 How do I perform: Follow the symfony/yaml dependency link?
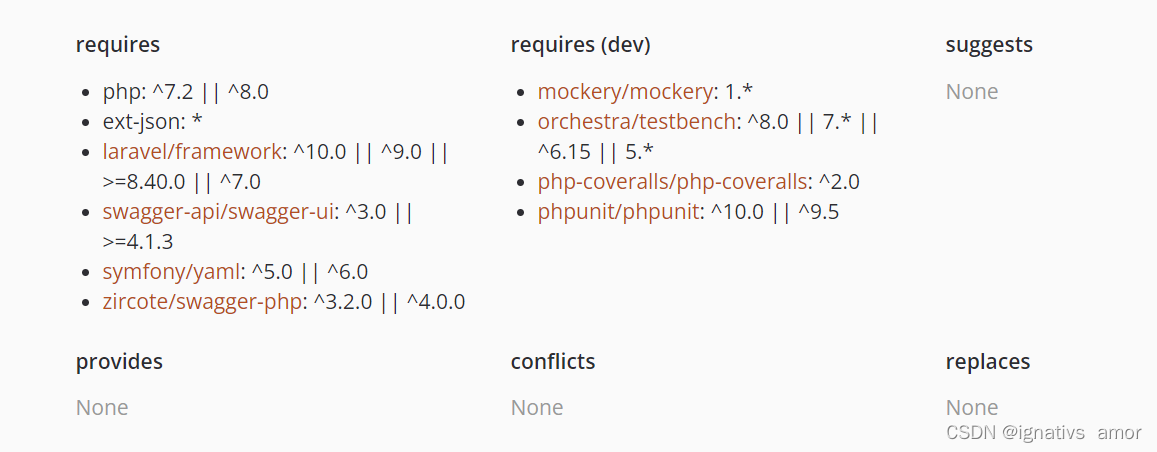[x=171, y=272]
